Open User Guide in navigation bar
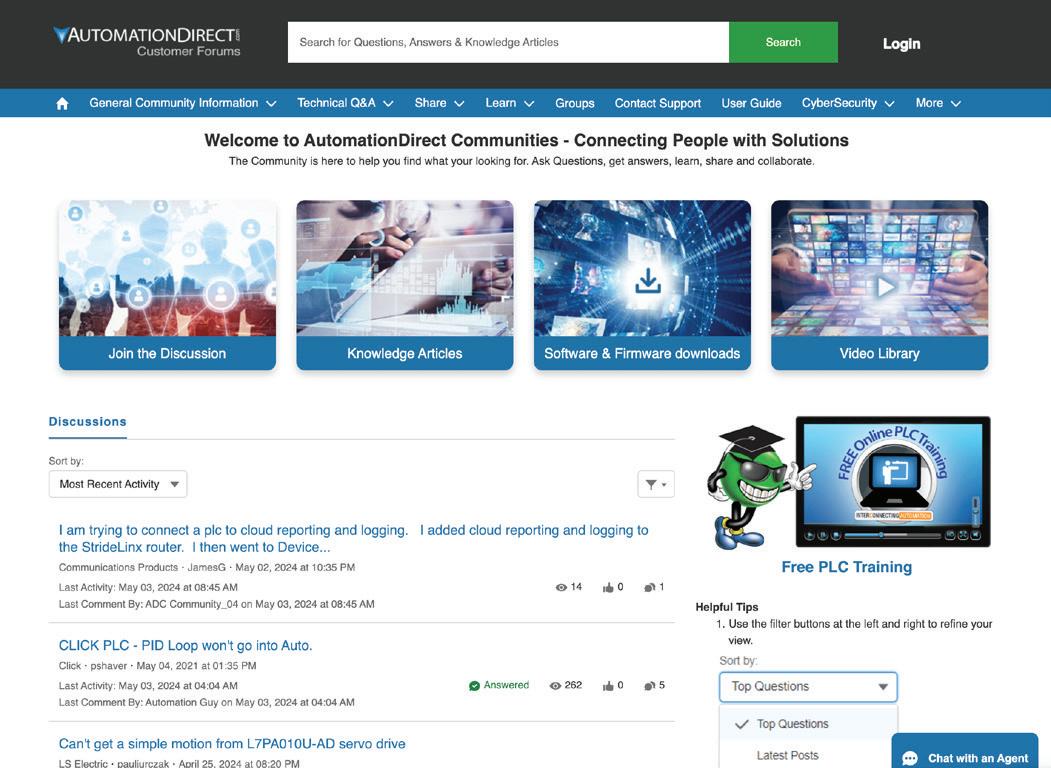Image resolution: width=1051 pixels, height=768 pixels. click(x=751, y=103)
